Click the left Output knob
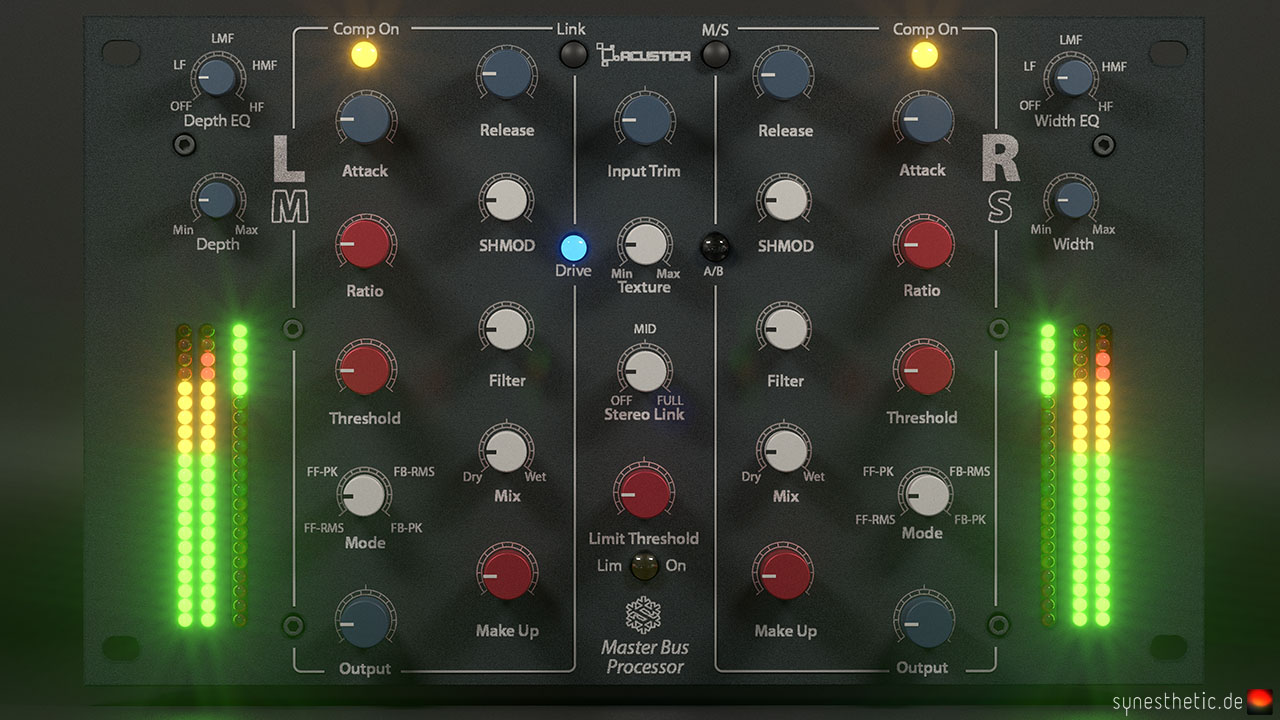Screen dimensions: 1280x720 coord(364,620)
